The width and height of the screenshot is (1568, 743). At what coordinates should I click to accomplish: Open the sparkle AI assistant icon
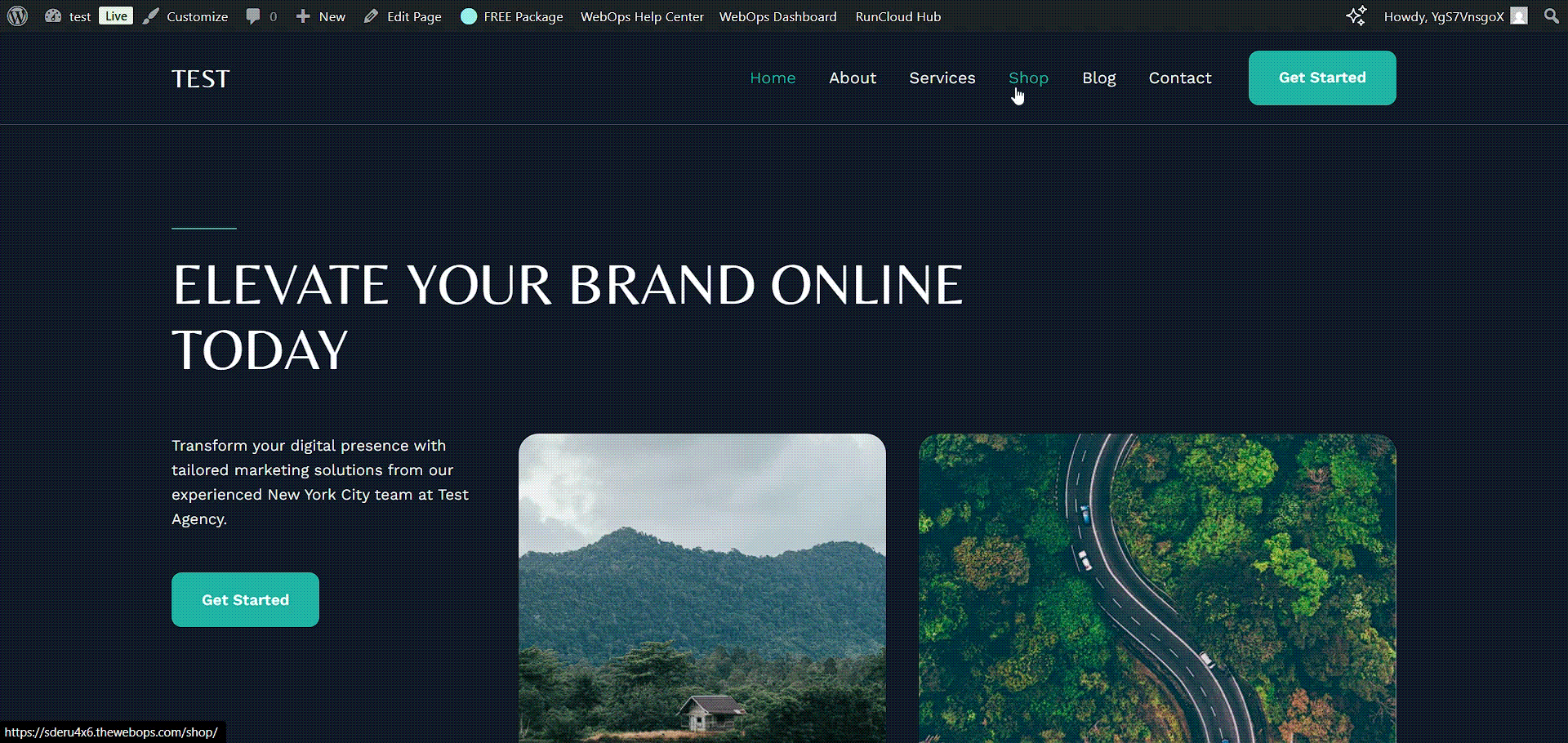1356,16
